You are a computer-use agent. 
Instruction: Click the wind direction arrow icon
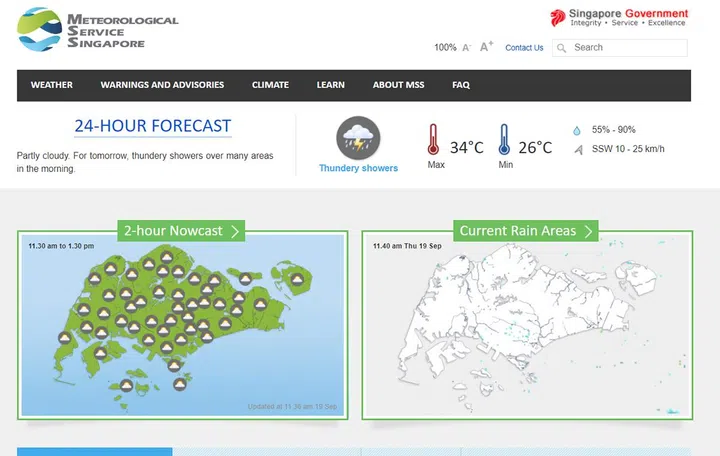pos(579,149)
